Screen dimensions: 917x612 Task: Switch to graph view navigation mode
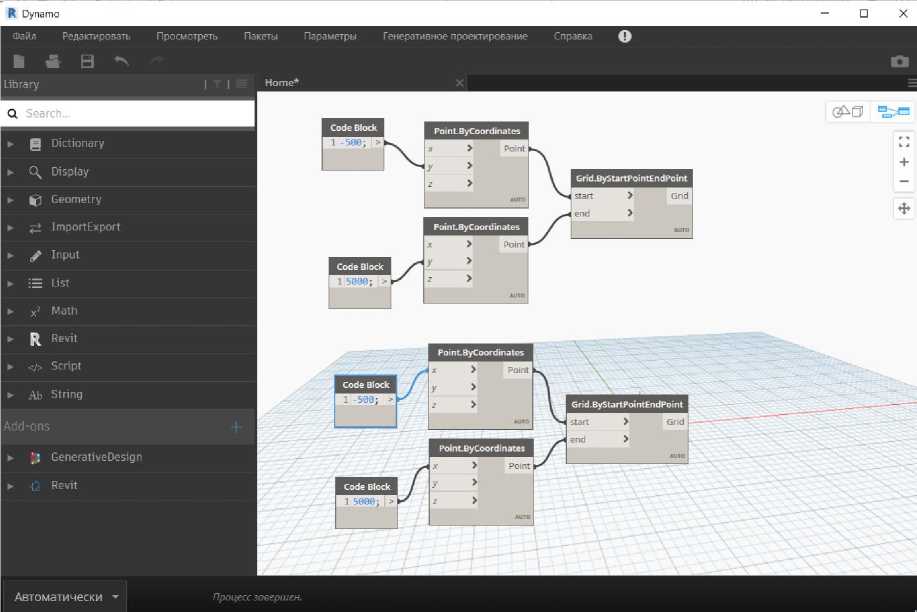coord(893,111)
